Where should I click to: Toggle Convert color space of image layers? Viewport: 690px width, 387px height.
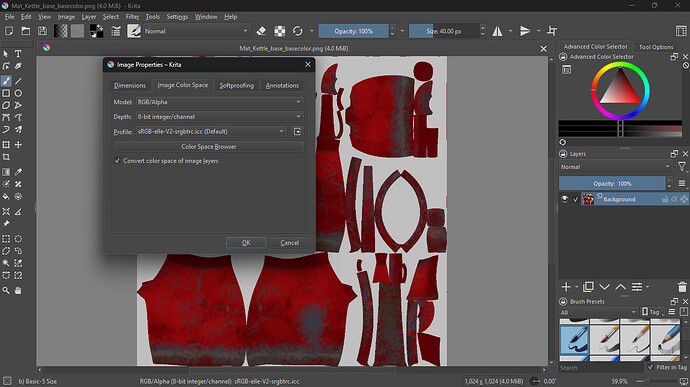tap(117, 161)
